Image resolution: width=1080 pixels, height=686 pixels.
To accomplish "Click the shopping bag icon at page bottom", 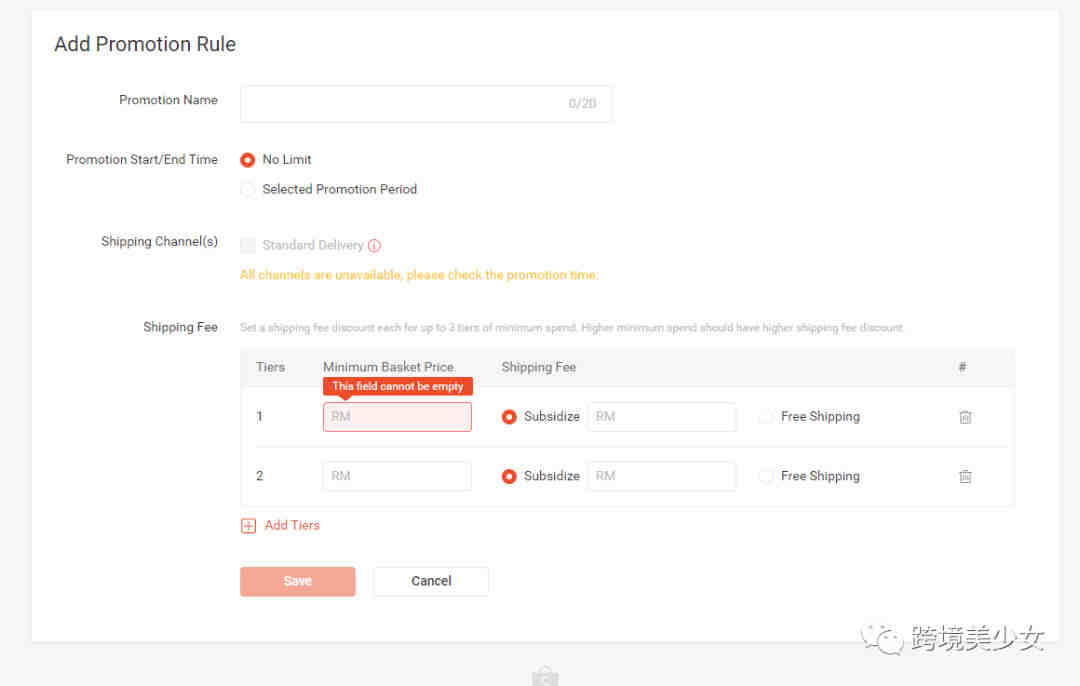I will point(545,676).
